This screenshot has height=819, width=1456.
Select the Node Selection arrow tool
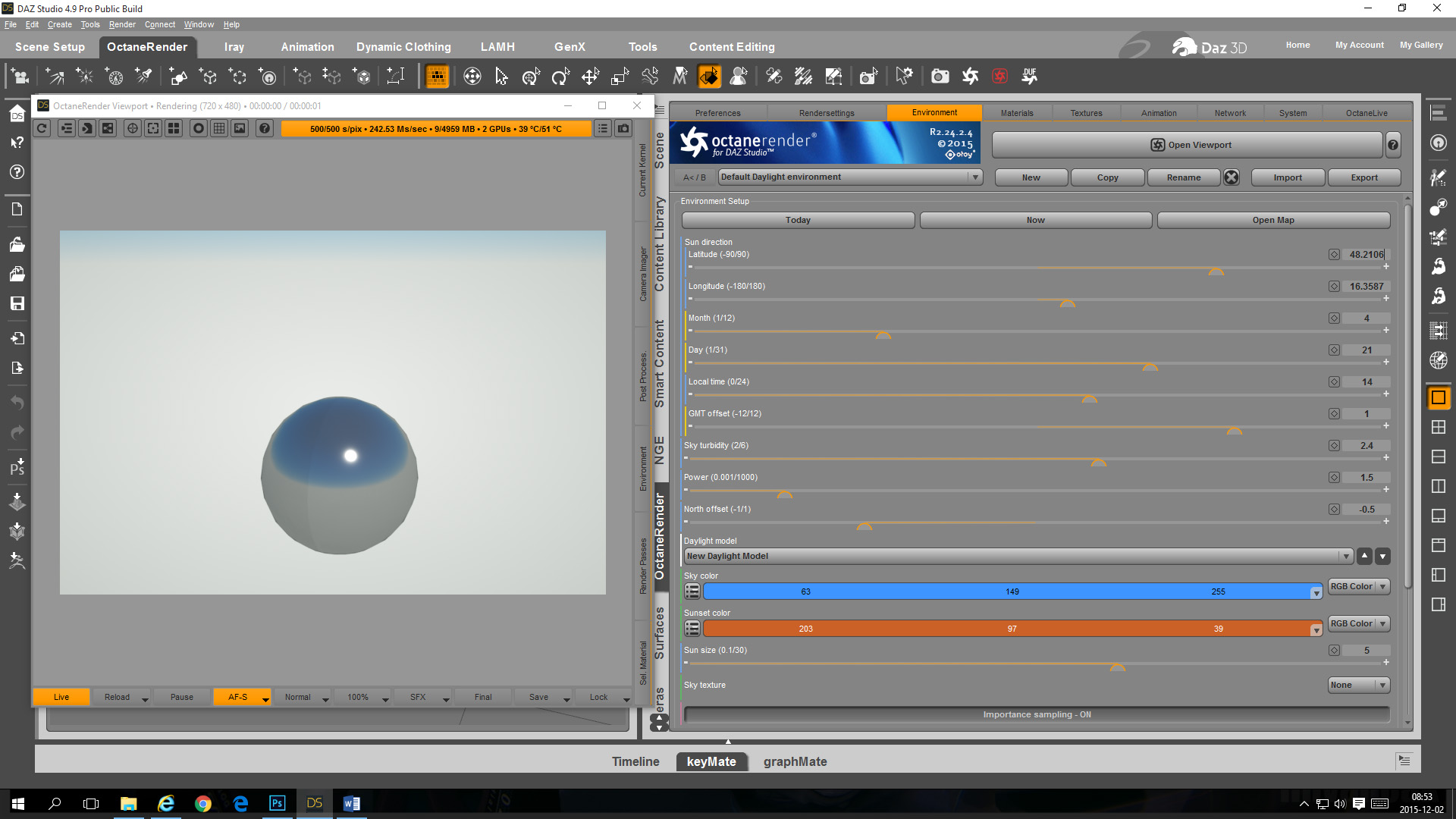coord(501,76)
